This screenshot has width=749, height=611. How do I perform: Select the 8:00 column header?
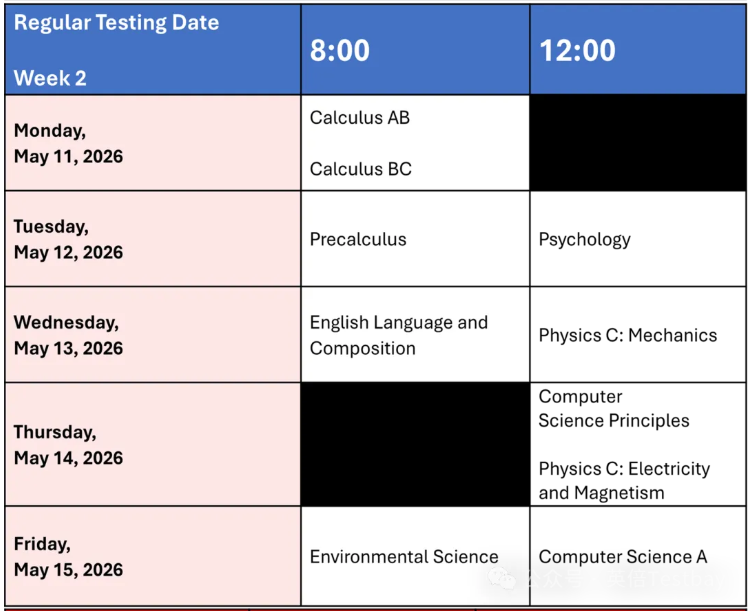(340, 51)
